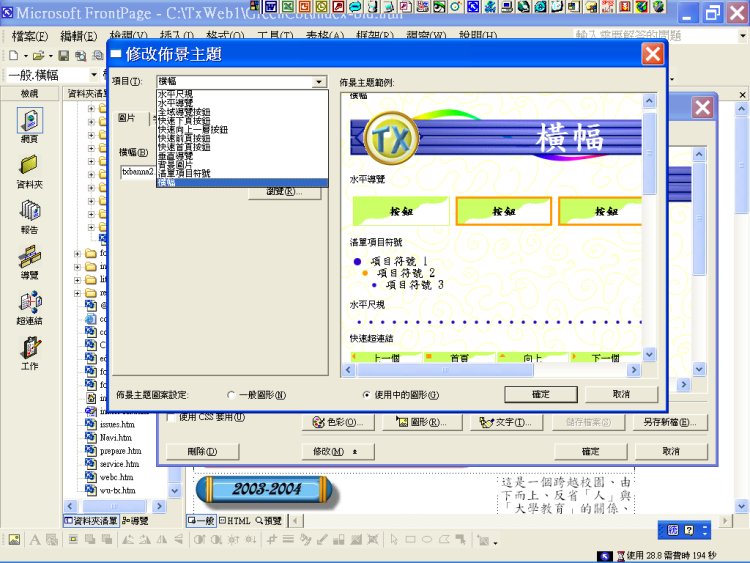Click the 另存新檔(E)... button

tap(670, 422)
